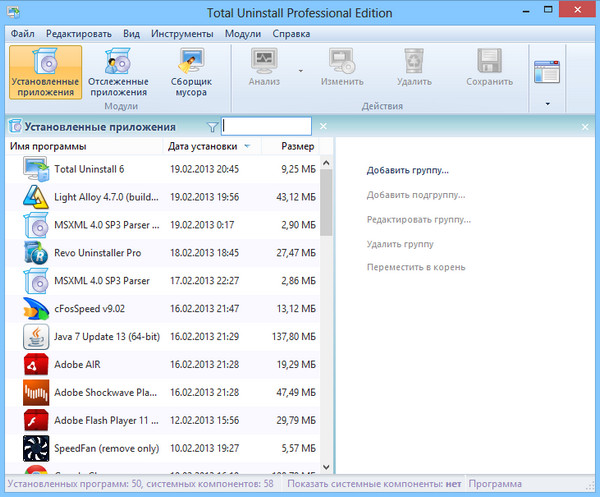The width and height of the screenshot is (600, 497).
Task: Click the Adobe AIR program name
Action: [77, 365]
